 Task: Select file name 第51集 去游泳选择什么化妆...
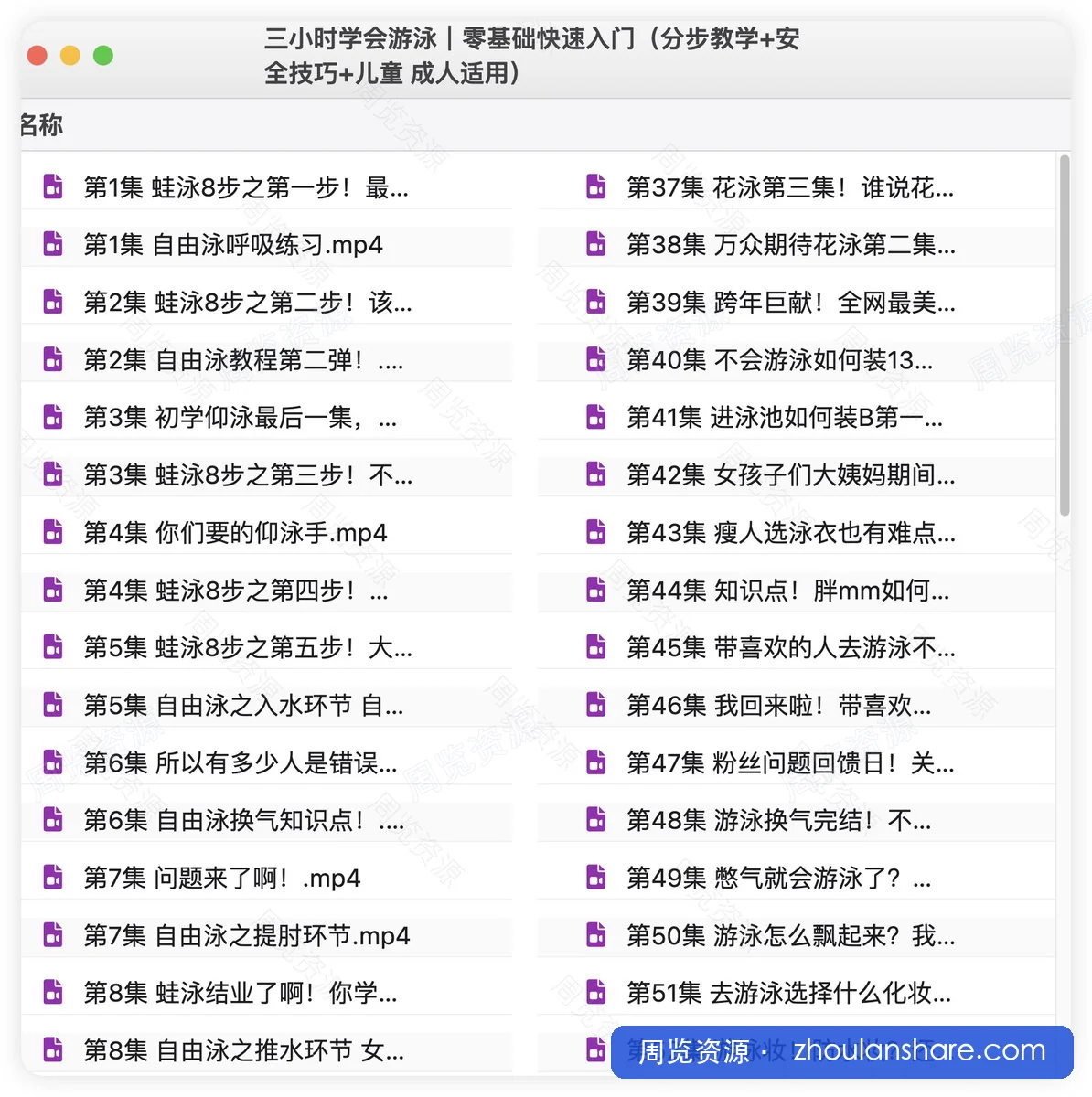pyautogui.click(x=789, y=993)
